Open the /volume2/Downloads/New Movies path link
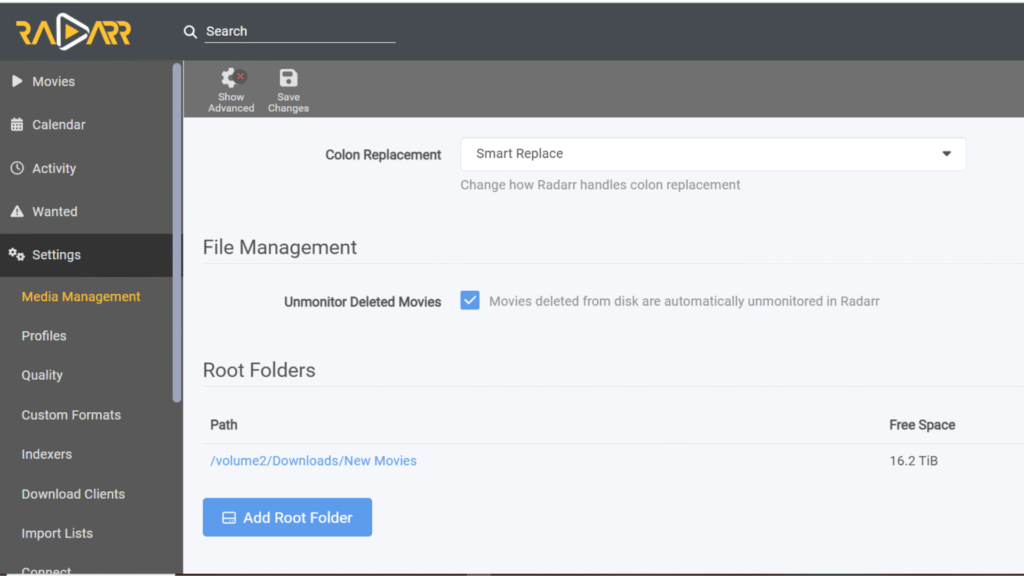This screenshot has width=1024, height=576. [313, 461]
